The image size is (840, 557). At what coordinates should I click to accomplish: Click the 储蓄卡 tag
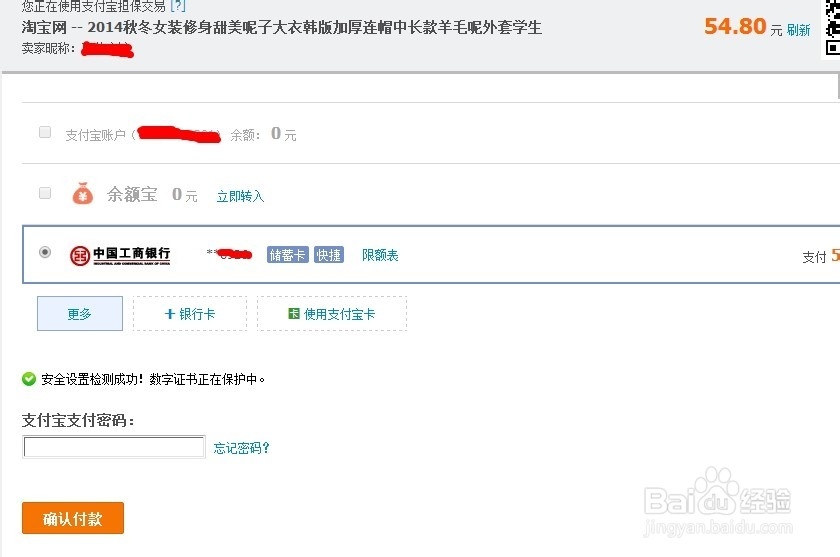click(x=288, y=255)
